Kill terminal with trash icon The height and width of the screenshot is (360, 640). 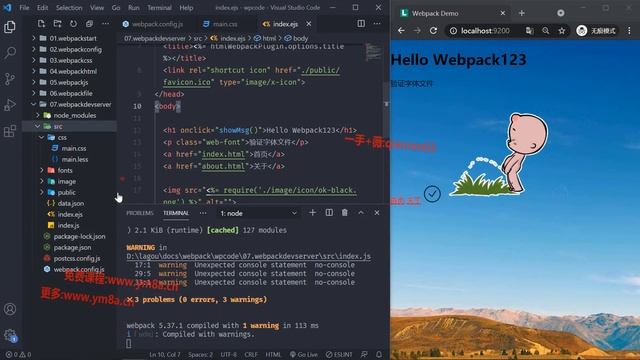(x=345, y=213)
